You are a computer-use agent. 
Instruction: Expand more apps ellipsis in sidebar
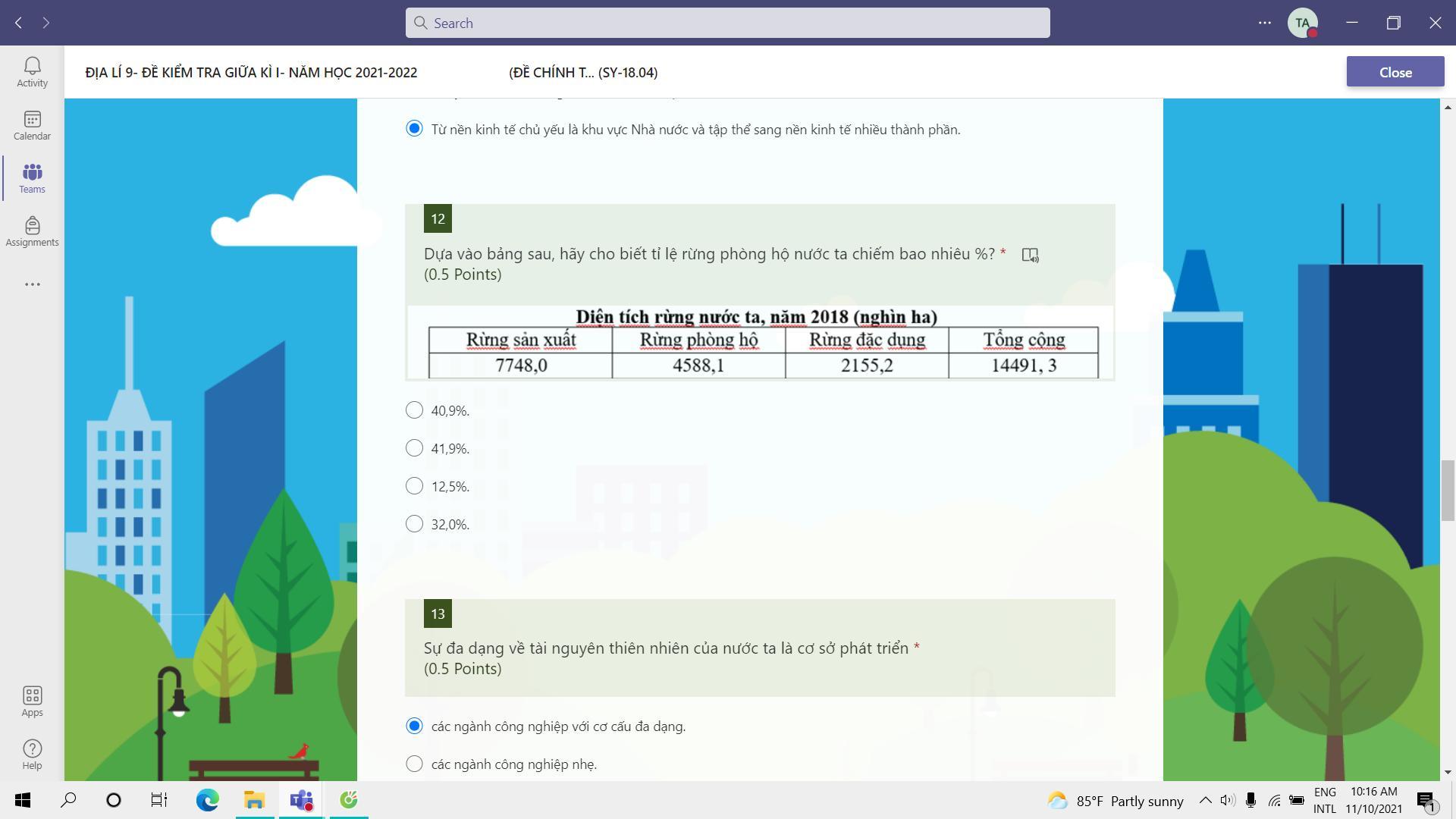tap(32, 284)
